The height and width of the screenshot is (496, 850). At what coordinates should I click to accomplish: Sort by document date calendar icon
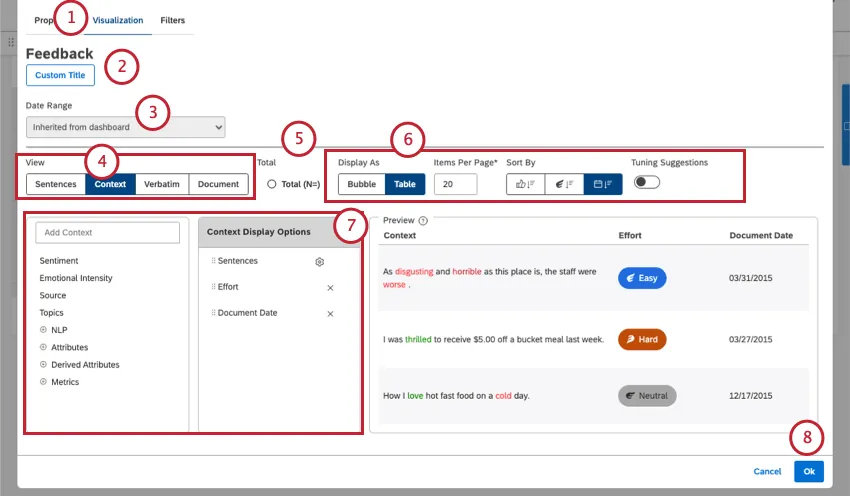[x=603, y=184]
